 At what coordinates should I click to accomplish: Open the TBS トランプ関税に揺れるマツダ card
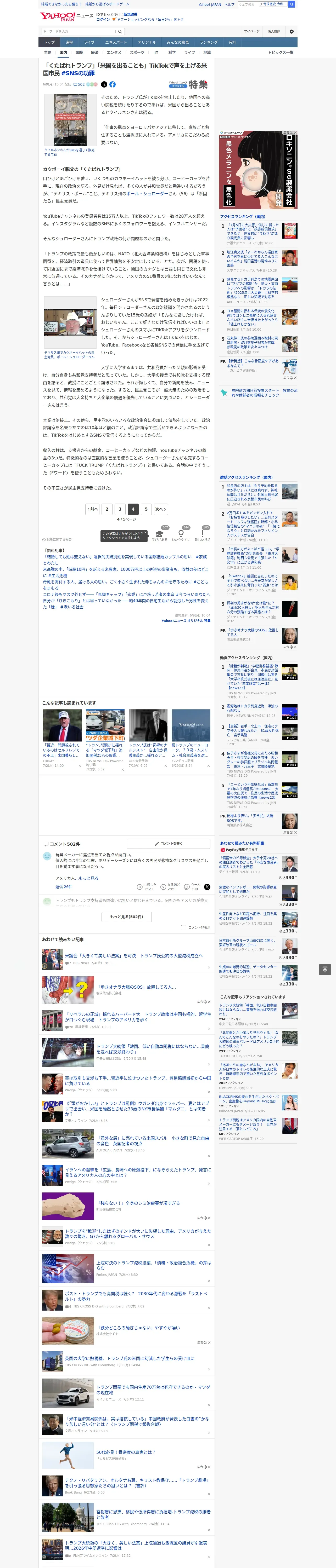point(105,740)
